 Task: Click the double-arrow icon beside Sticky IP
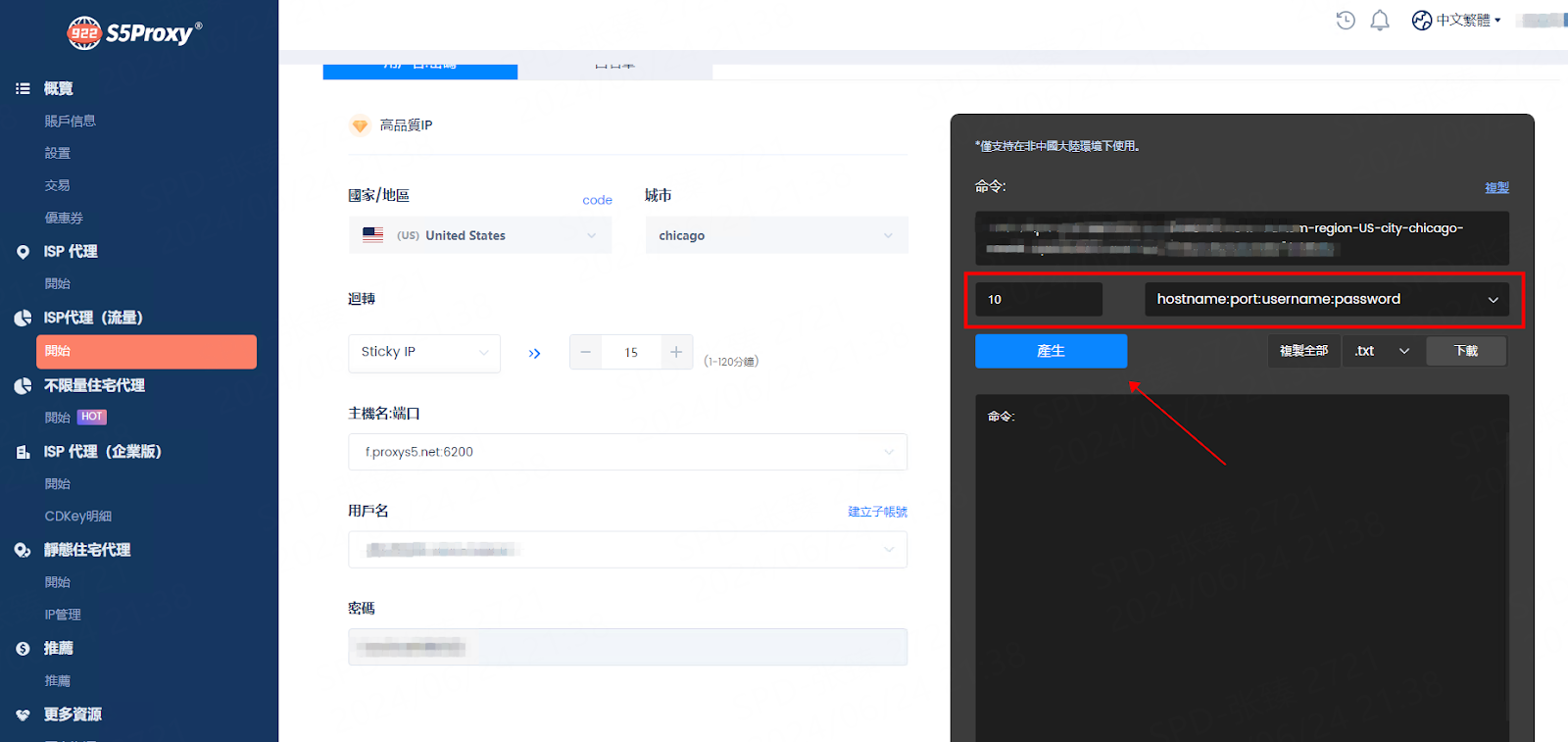click(x=534, y=353)
